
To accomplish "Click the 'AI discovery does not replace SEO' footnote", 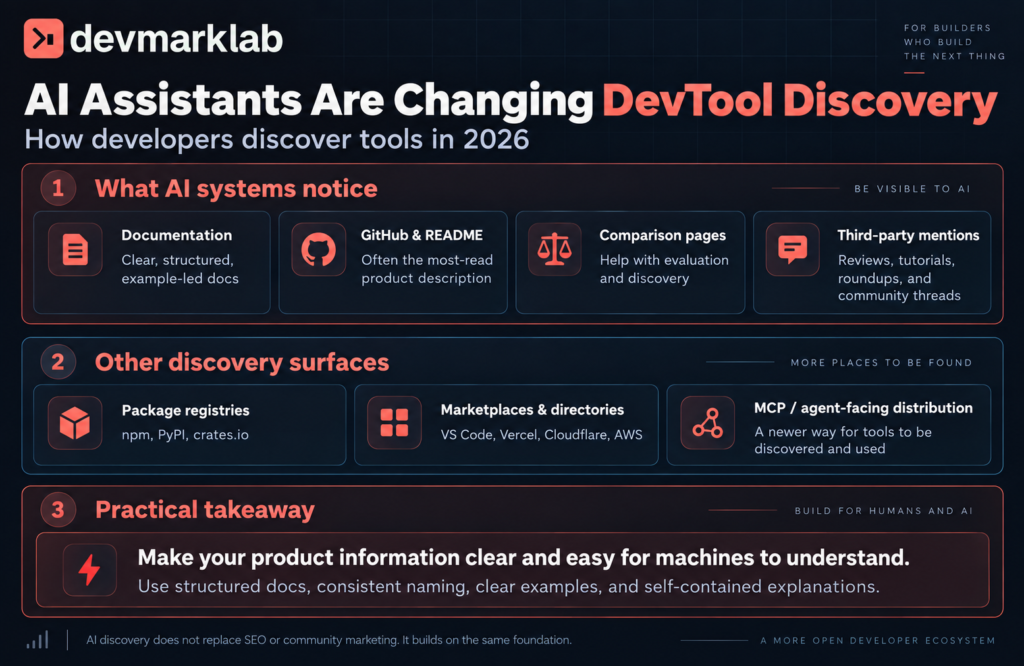I will [x=329, y=640].
